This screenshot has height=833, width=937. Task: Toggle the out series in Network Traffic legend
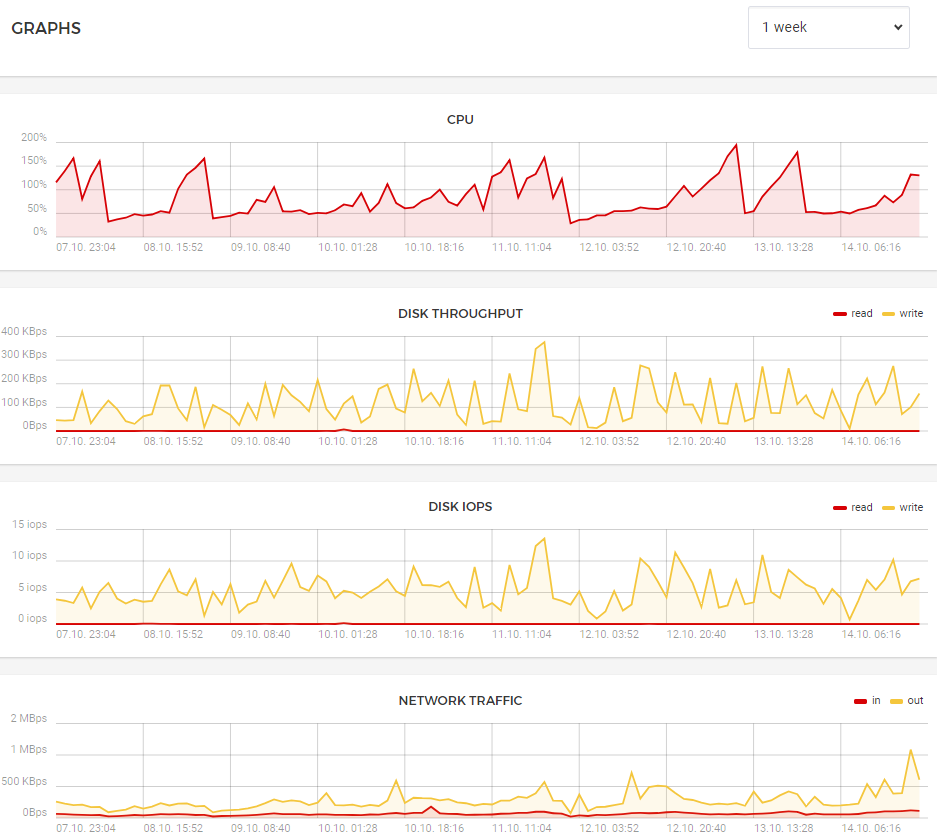[907, 700]
